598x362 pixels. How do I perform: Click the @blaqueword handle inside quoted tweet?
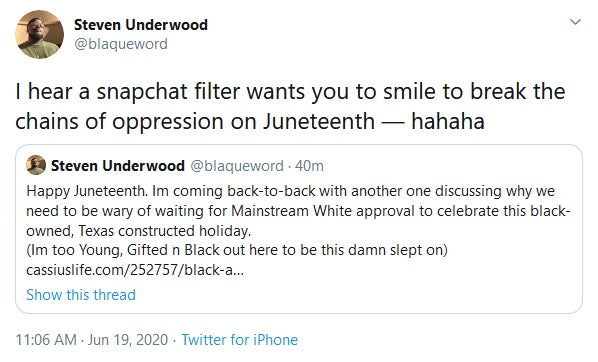(x=237, y=166)
